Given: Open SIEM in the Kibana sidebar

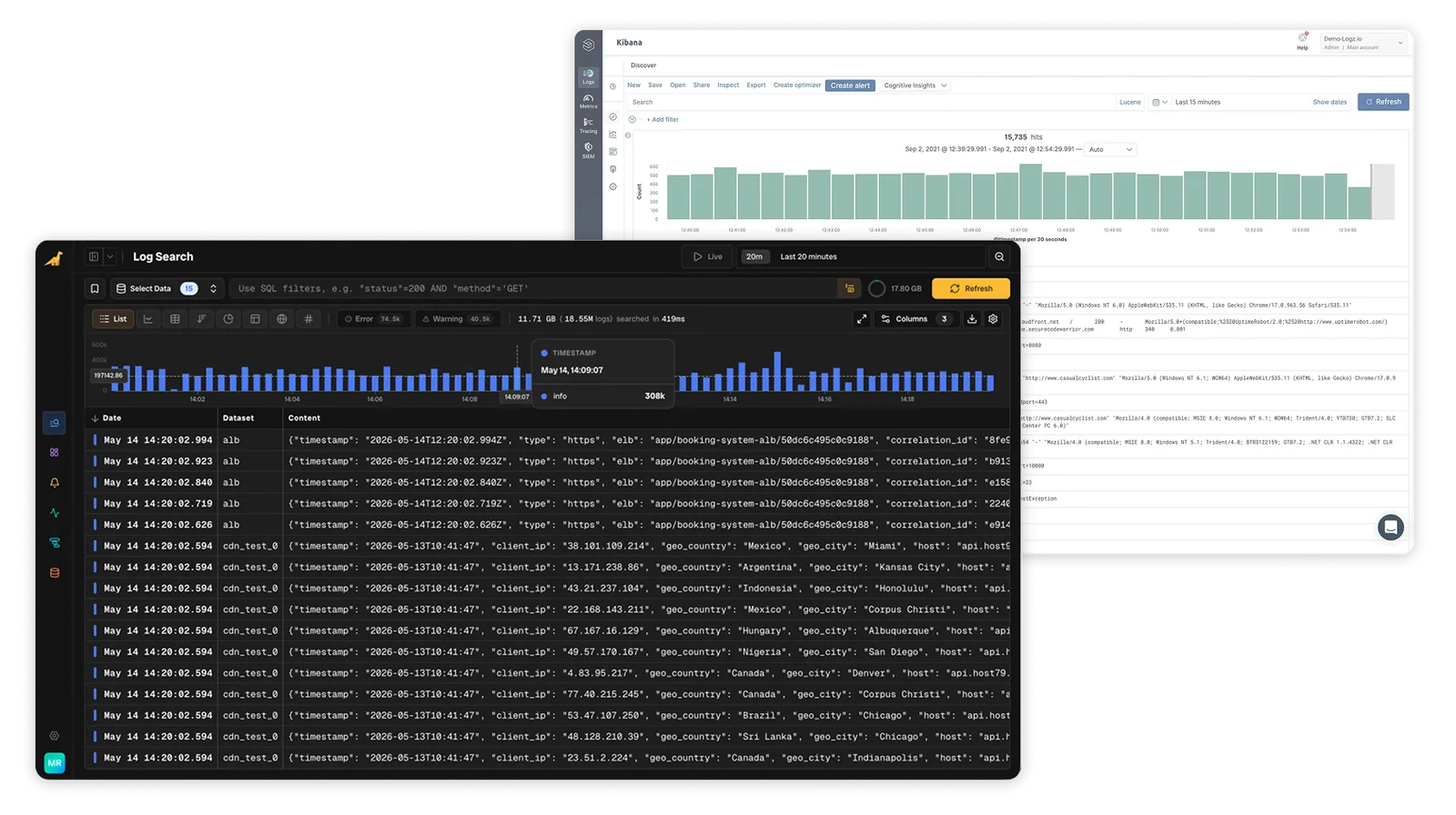Looking at the screenshot, I should click(589, 151).
